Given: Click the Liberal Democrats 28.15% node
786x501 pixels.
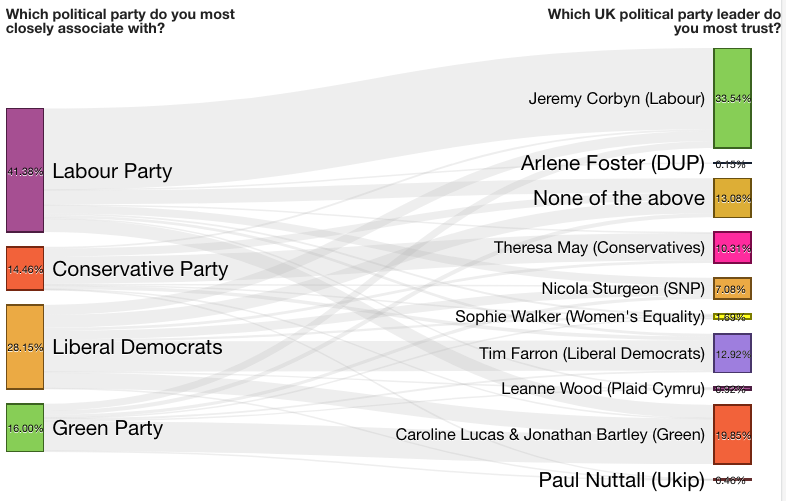Looking at the screenshot, I should (x=25, y=347).
